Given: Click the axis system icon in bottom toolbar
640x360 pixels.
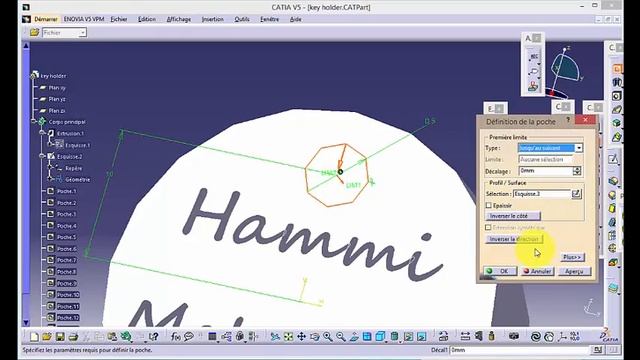Looking at the screenshot, I should pos(563,337).
